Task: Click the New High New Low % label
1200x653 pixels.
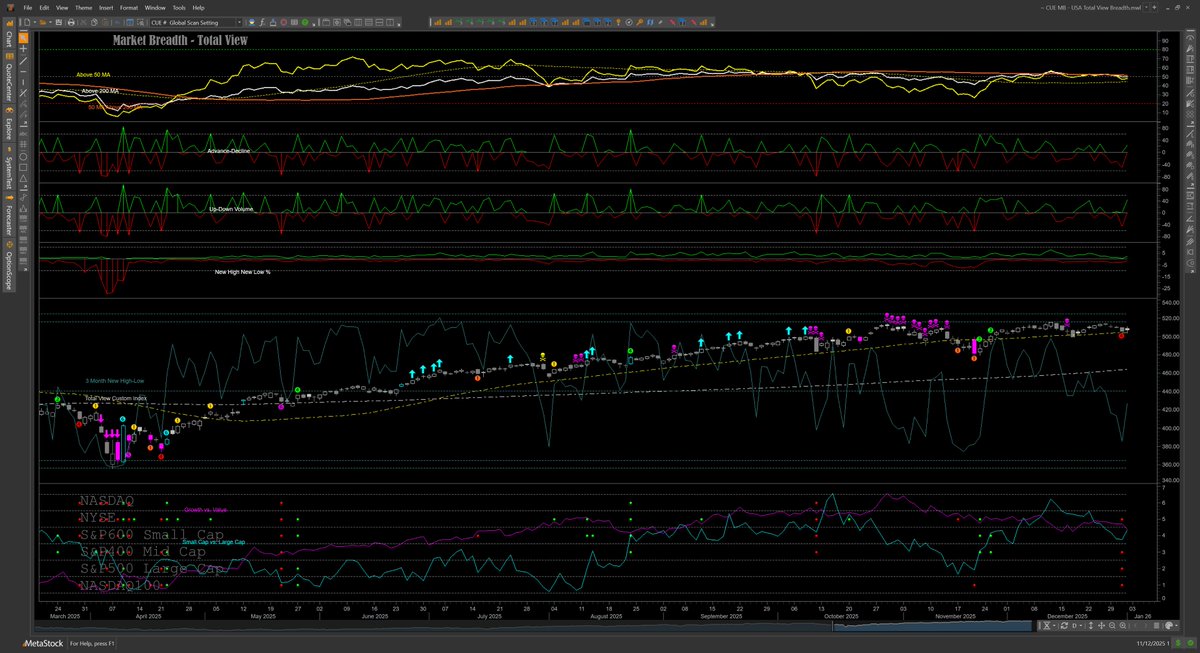Action: [243, 271]
